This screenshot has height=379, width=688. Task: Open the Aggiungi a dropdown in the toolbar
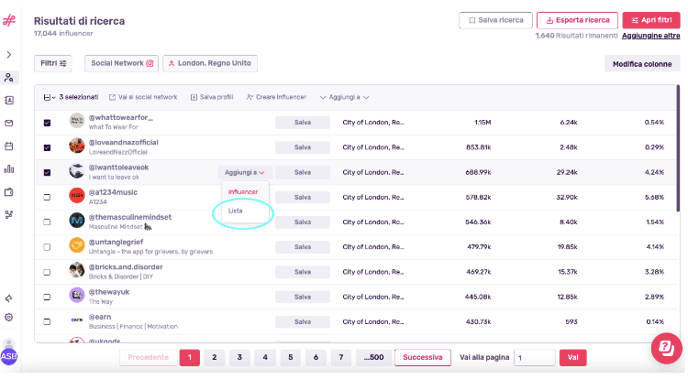point(344,97)
